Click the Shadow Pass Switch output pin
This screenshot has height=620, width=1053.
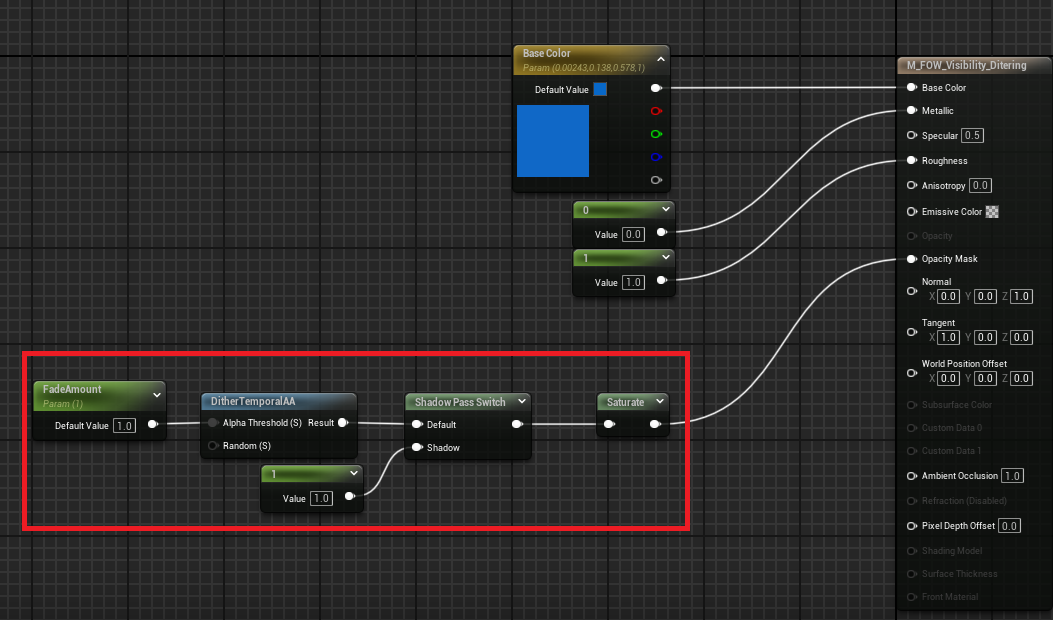click(x=517, y=424)
